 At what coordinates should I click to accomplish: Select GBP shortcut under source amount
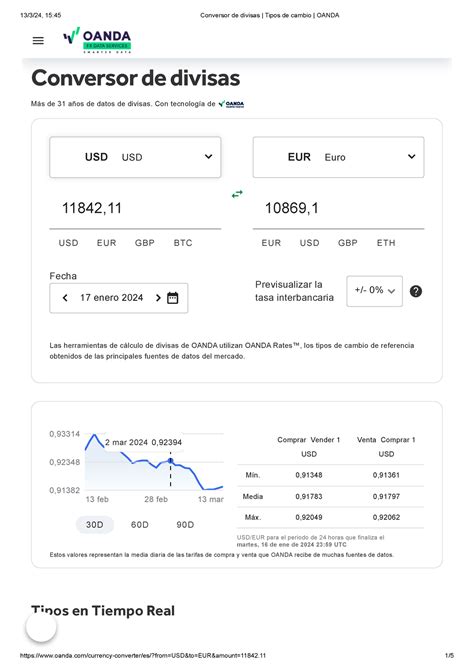(145, 243)
